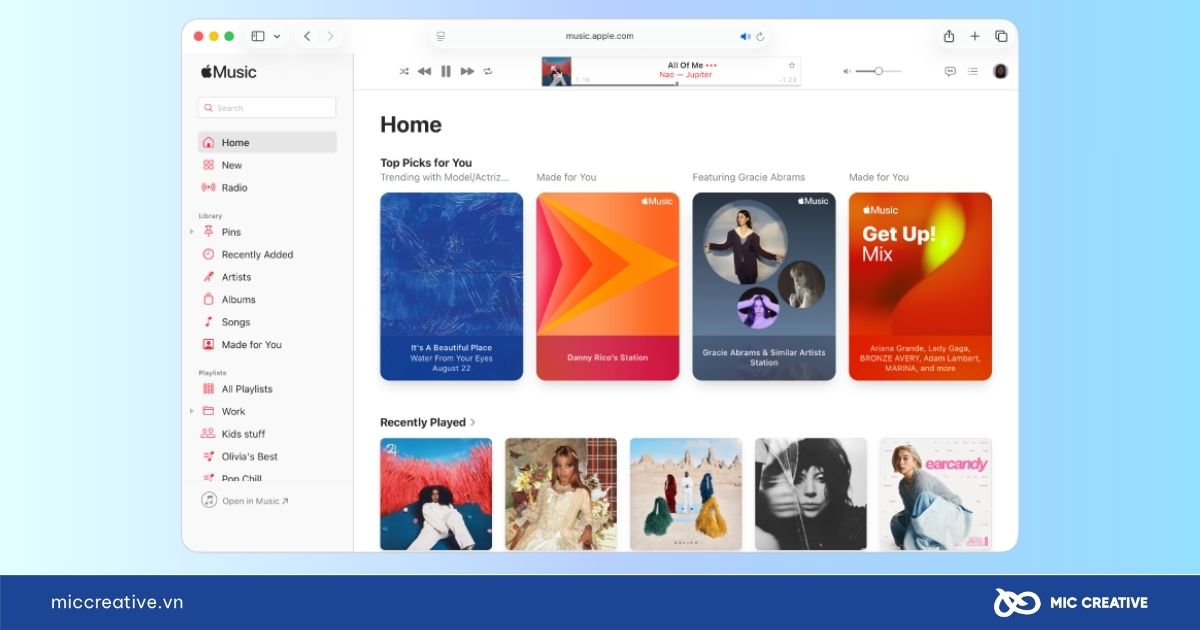Select the Radio icon in the sidebar
Screen dimensions: 1200x630
click(x=210, y=187)
